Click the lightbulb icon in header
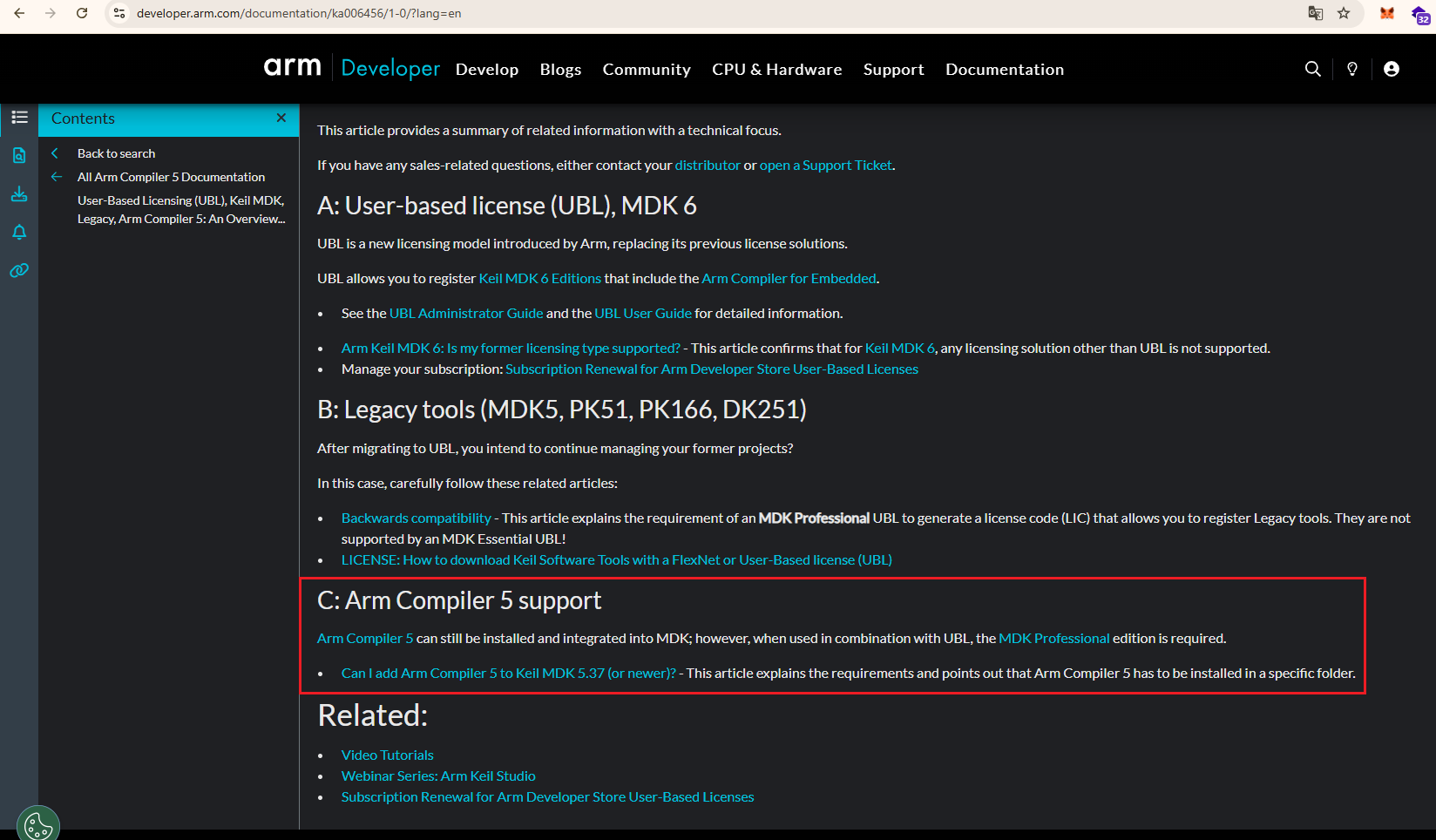Image resolution: width=1436 pixels, height=840 pixels. click(1351, 69)
